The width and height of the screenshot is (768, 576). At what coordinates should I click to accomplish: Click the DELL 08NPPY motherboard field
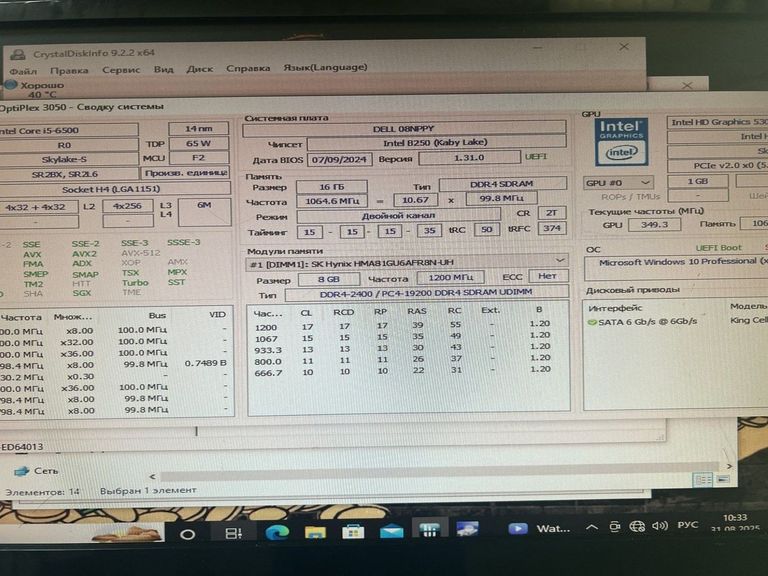(404, 129)
